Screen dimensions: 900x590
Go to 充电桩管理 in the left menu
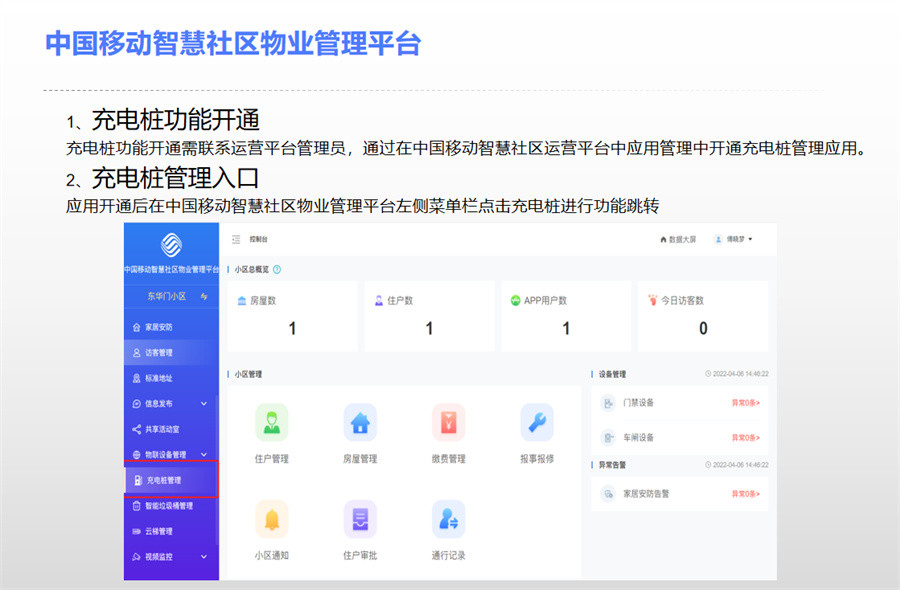pos(171,480)
